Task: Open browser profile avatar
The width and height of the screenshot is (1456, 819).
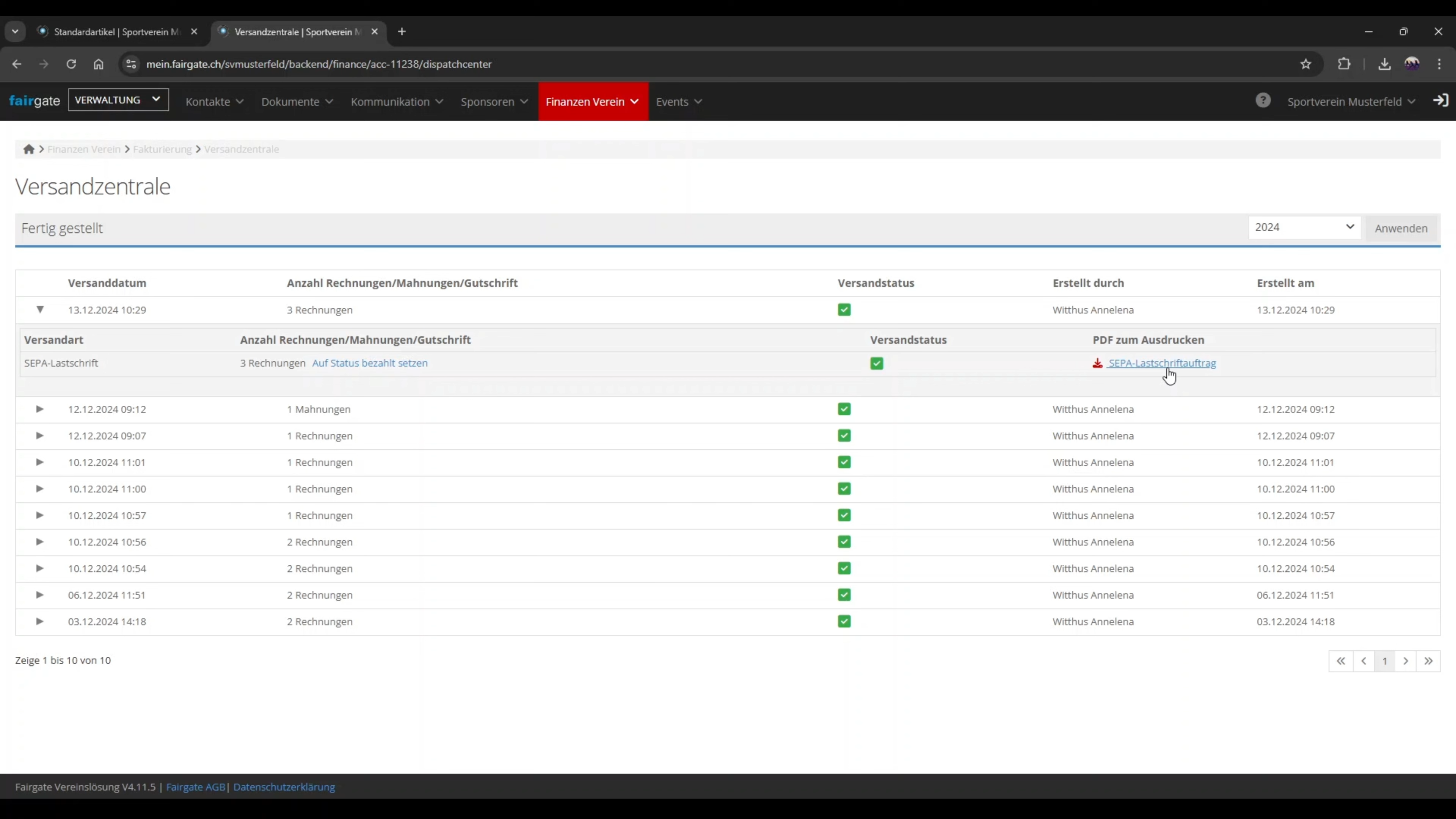Action: 1412,64
